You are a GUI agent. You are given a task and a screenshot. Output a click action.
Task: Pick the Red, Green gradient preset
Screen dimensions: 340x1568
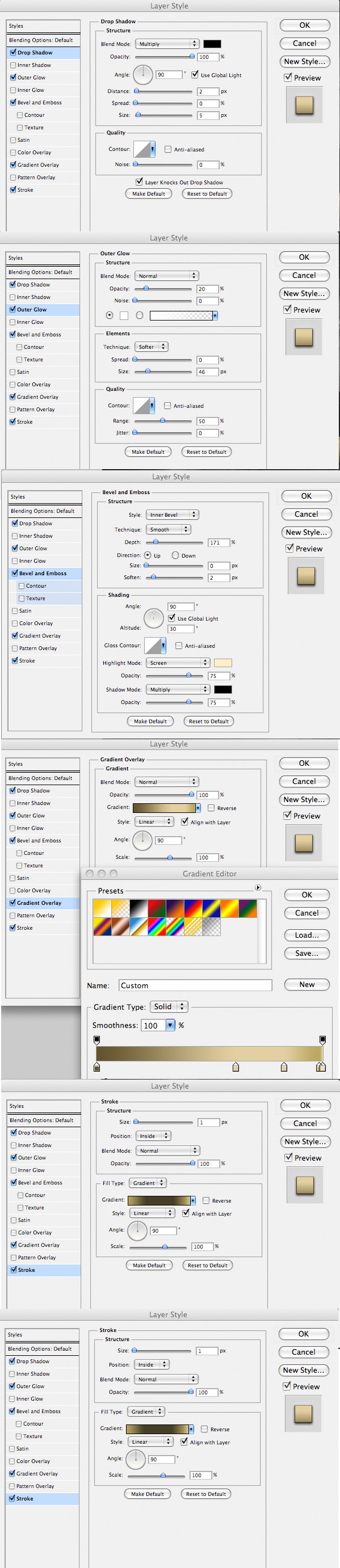157,908
